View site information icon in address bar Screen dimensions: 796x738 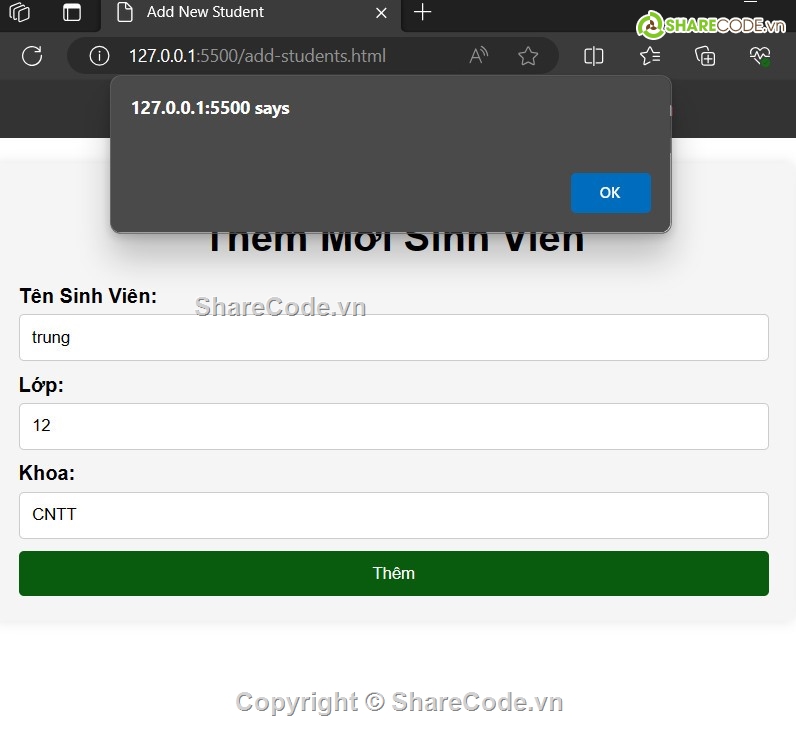click(100, 56)
